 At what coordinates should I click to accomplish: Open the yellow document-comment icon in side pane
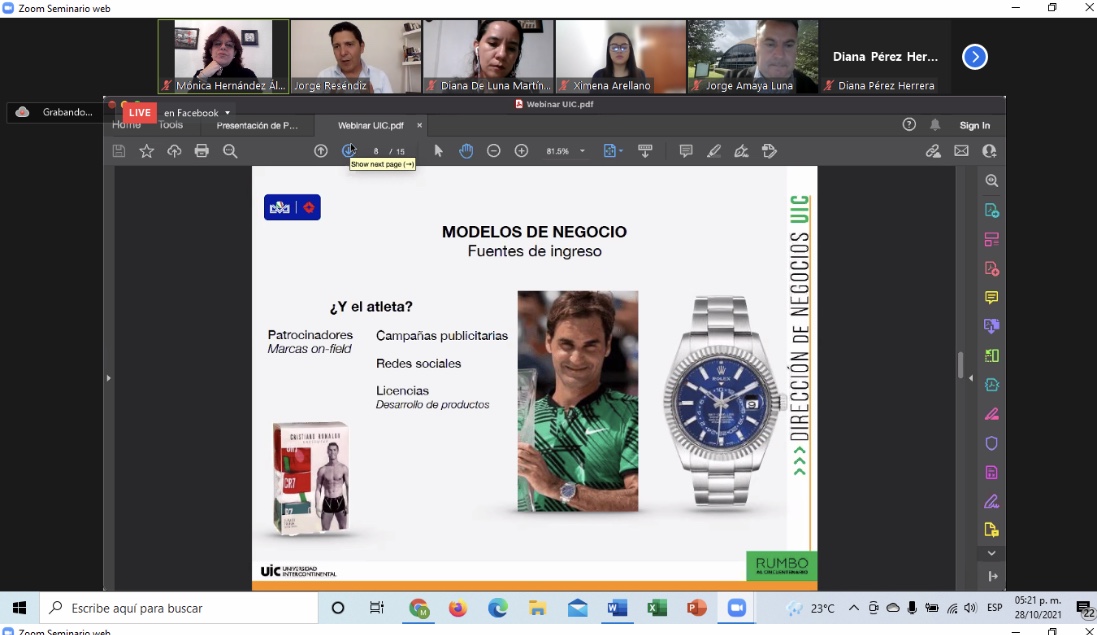click(991, 530)
